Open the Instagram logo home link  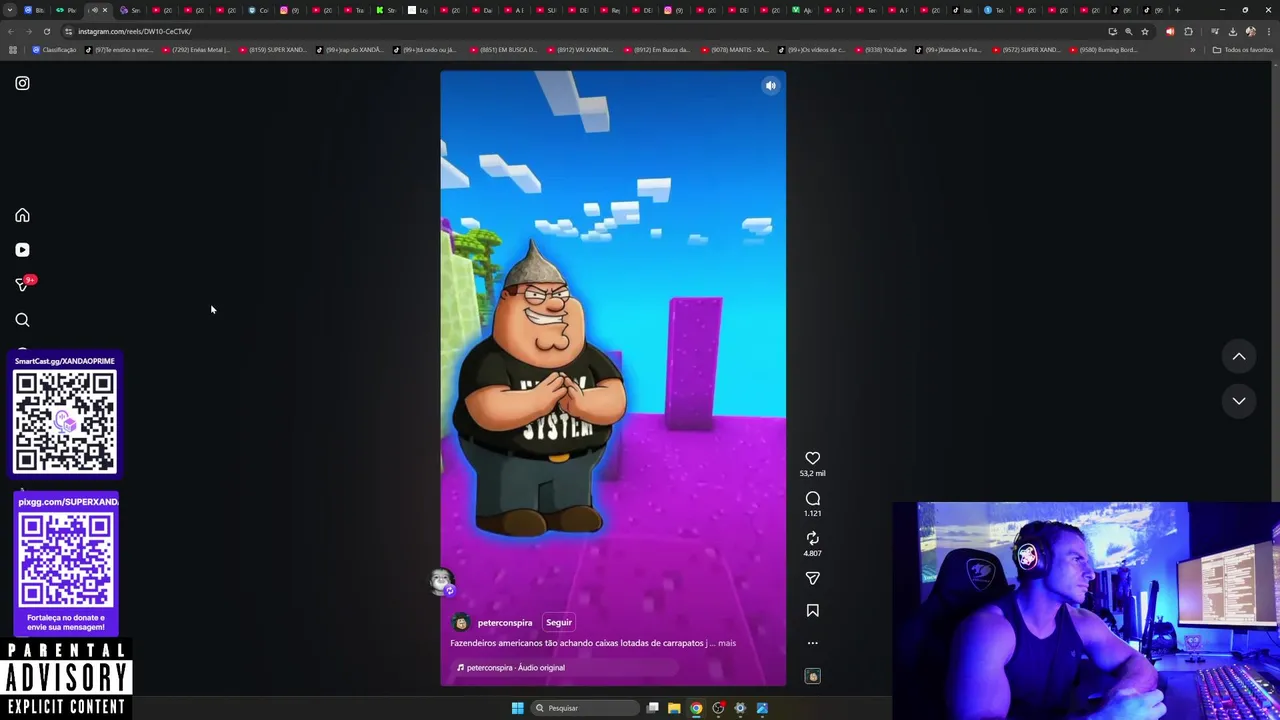coord(22,83)
